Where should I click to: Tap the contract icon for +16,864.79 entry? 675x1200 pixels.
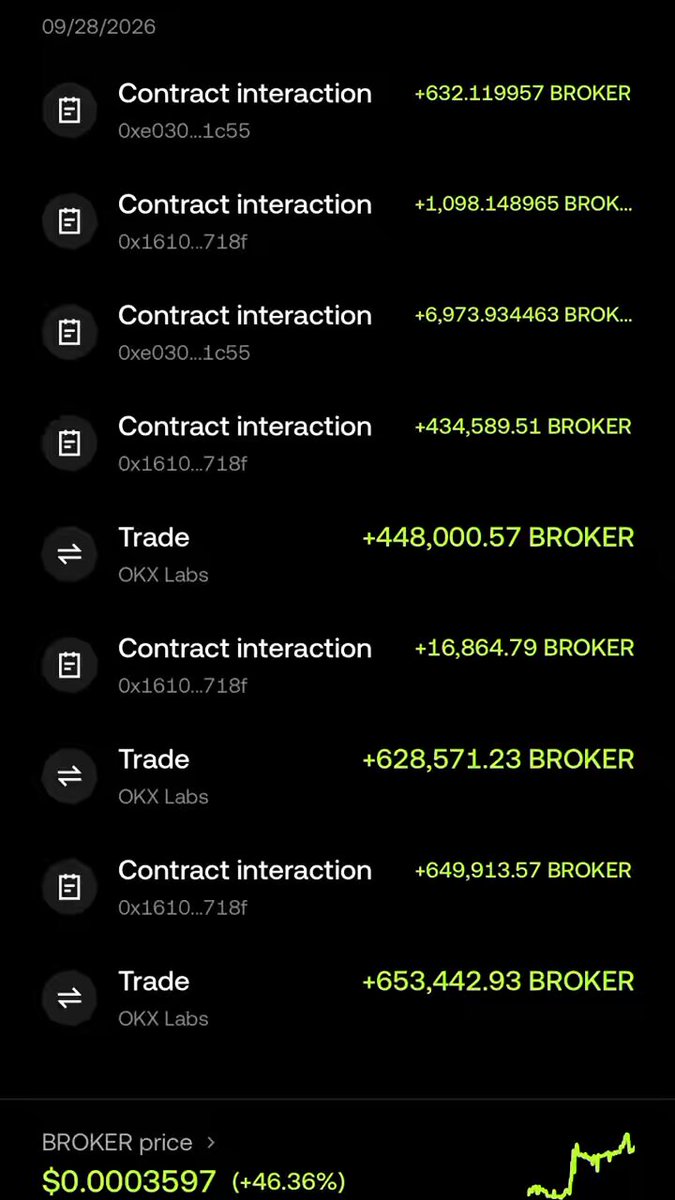pos(69,665)
